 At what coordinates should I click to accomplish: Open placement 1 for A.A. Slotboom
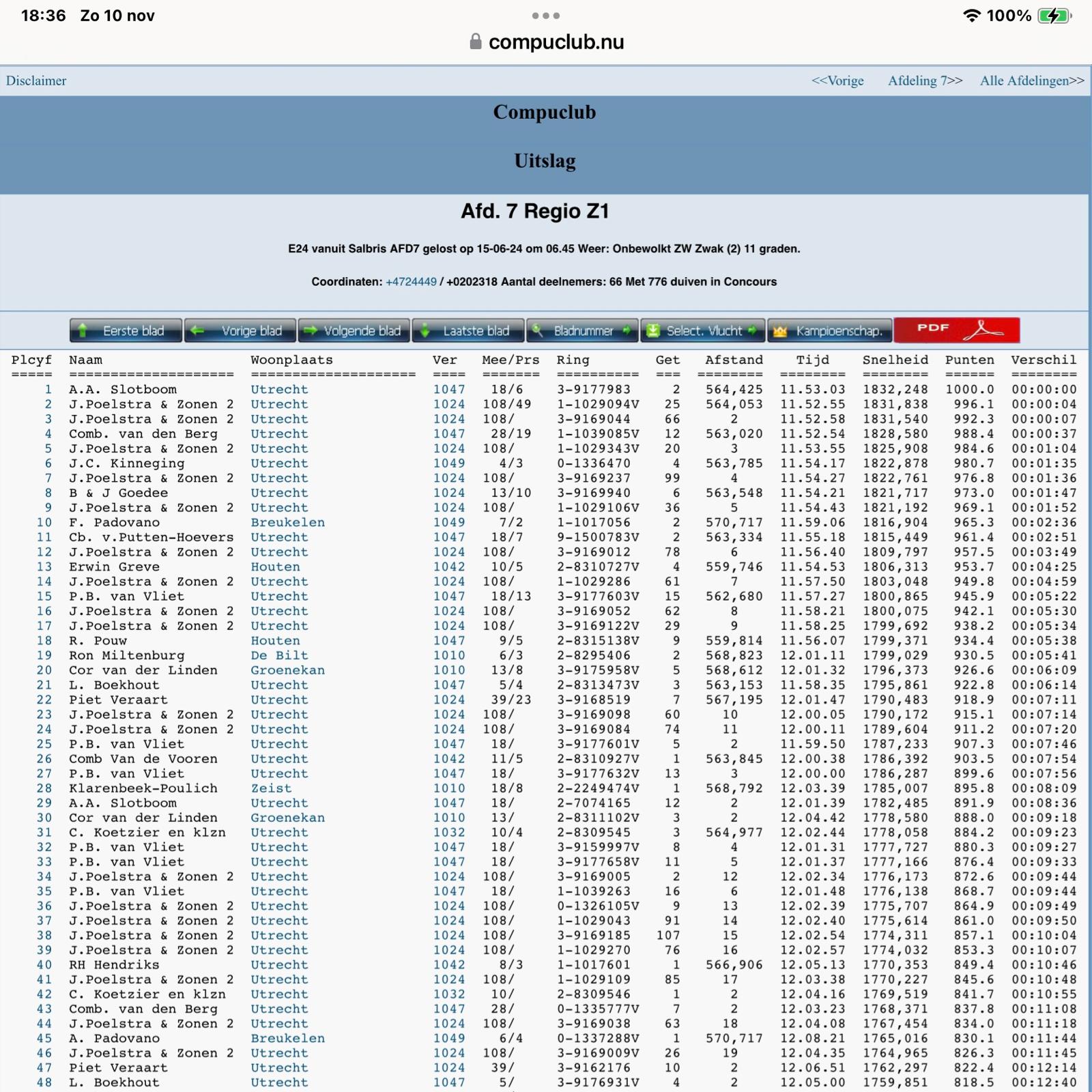48,390
